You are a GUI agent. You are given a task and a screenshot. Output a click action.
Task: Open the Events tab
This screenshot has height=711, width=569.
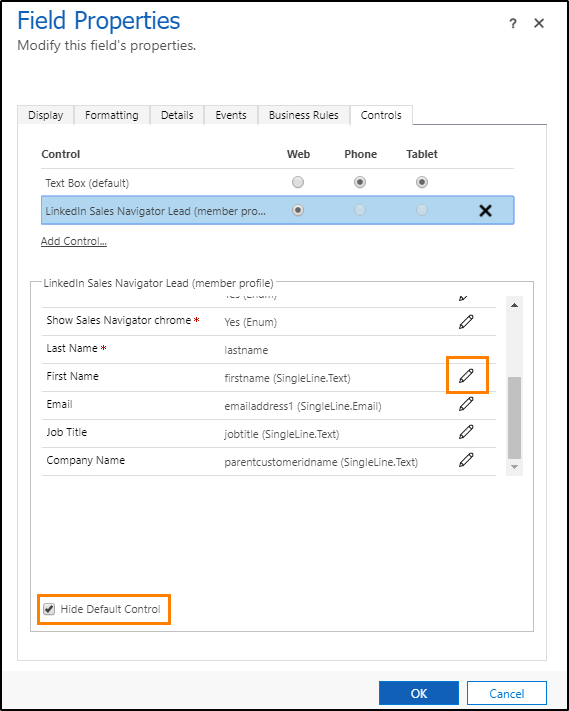pos(231,115)
